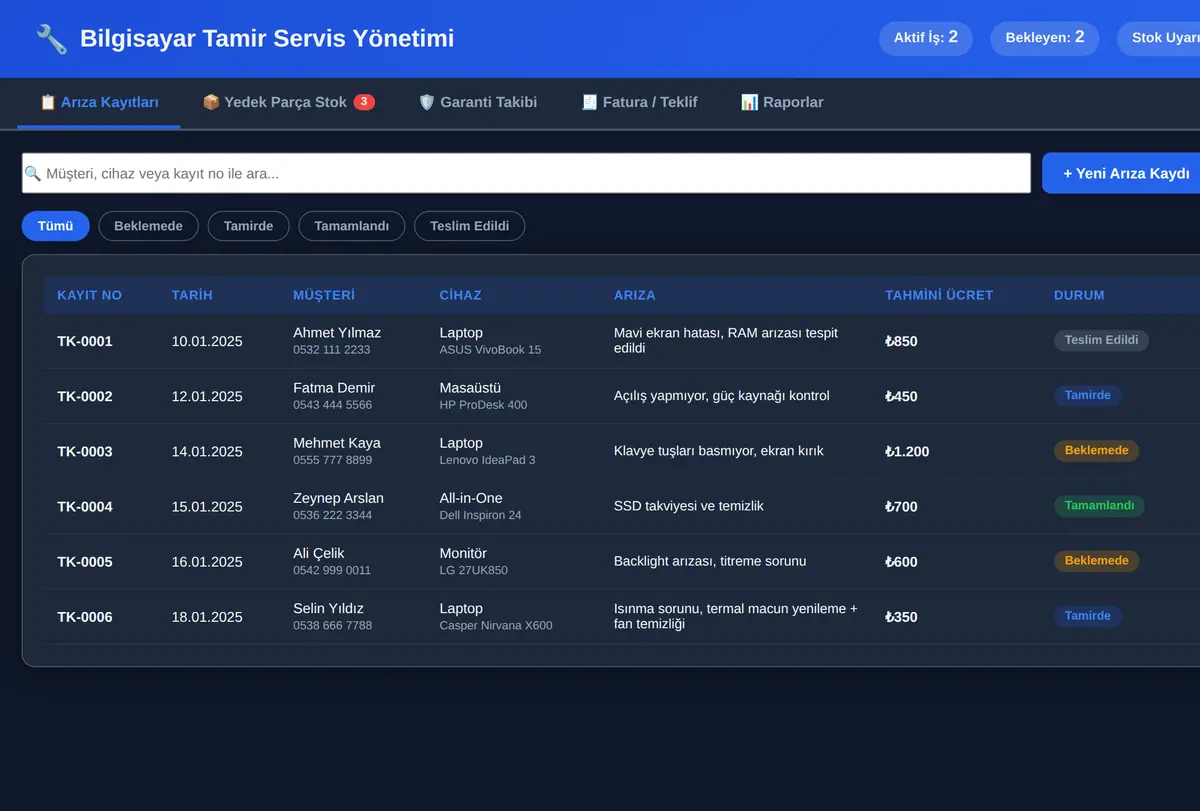Click the magnifier icon in search box
1200x811 pixels.
coord(33,173)
